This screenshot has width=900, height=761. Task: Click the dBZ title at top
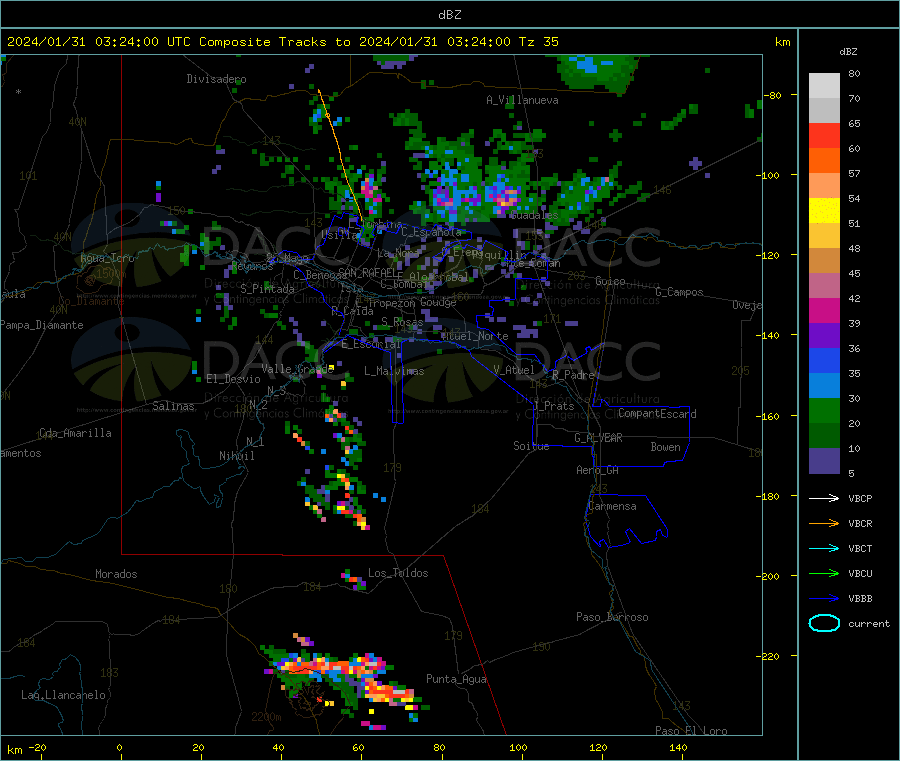(449, 15)
